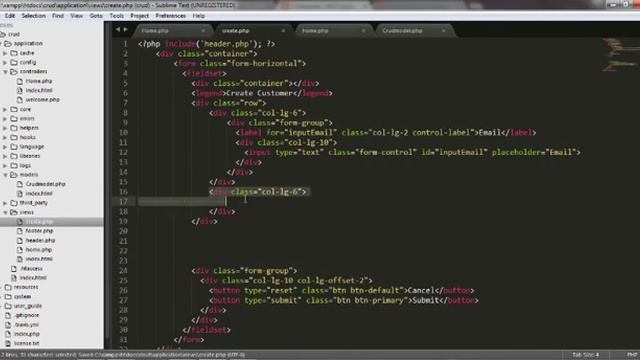Expand the third_party folder

(5, 203)
